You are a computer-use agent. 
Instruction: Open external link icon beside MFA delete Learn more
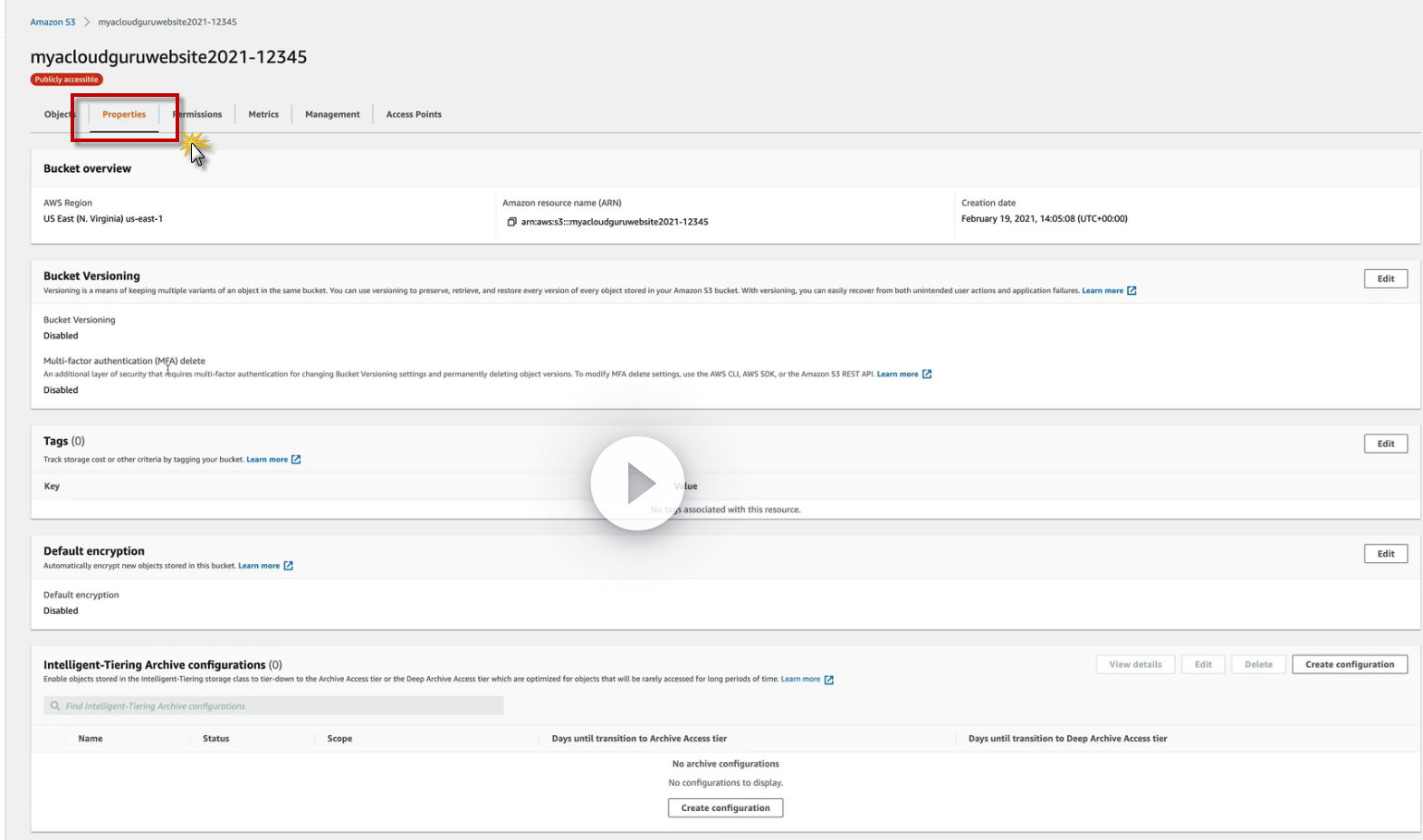click(x=927, y=374)
